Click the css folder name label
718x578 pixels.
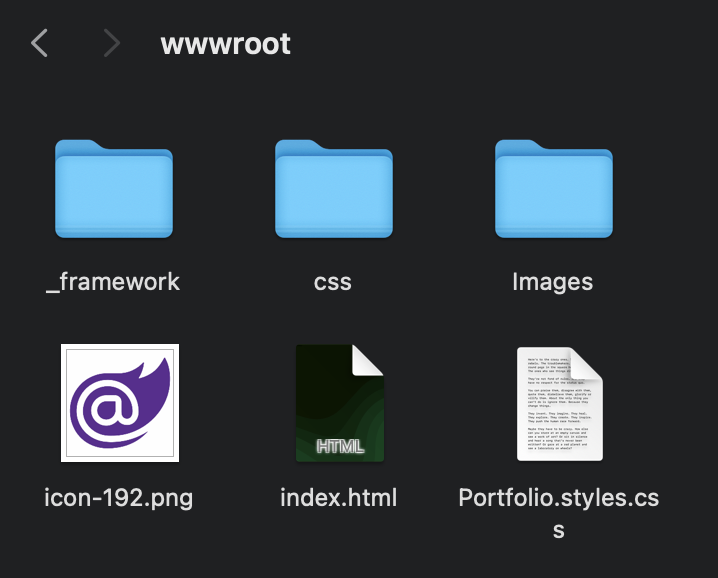(x=333, y=282)
